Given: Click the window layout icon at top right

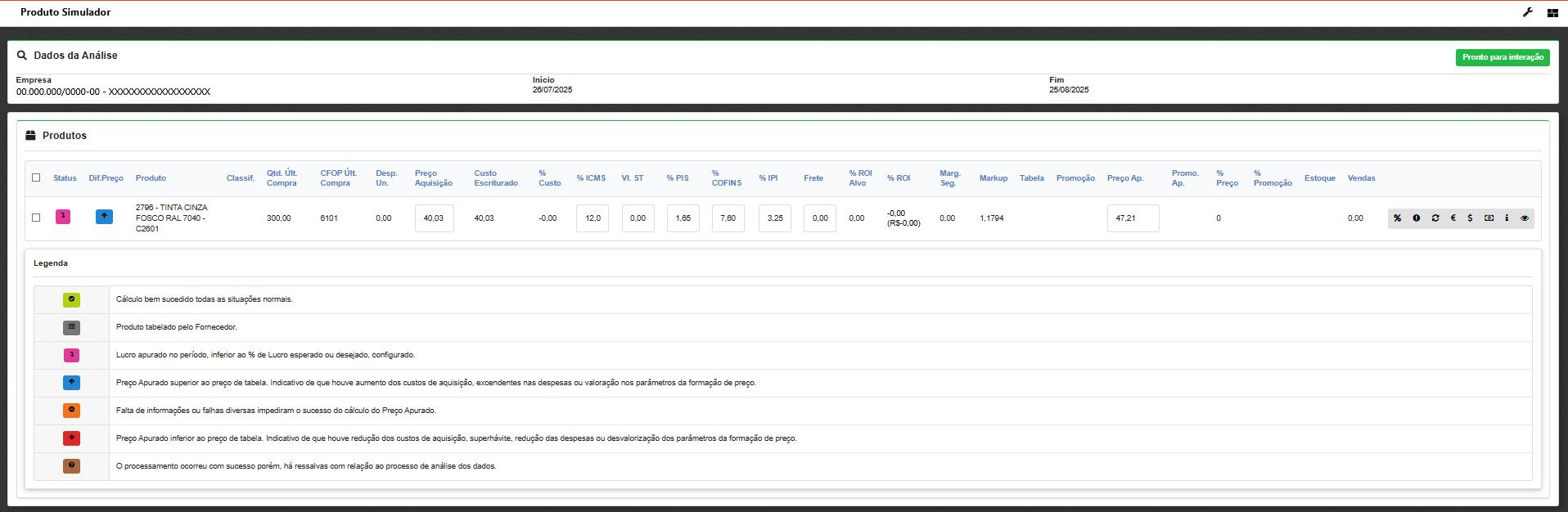Looking at the screenshot, I should [x=1552, y=13].
